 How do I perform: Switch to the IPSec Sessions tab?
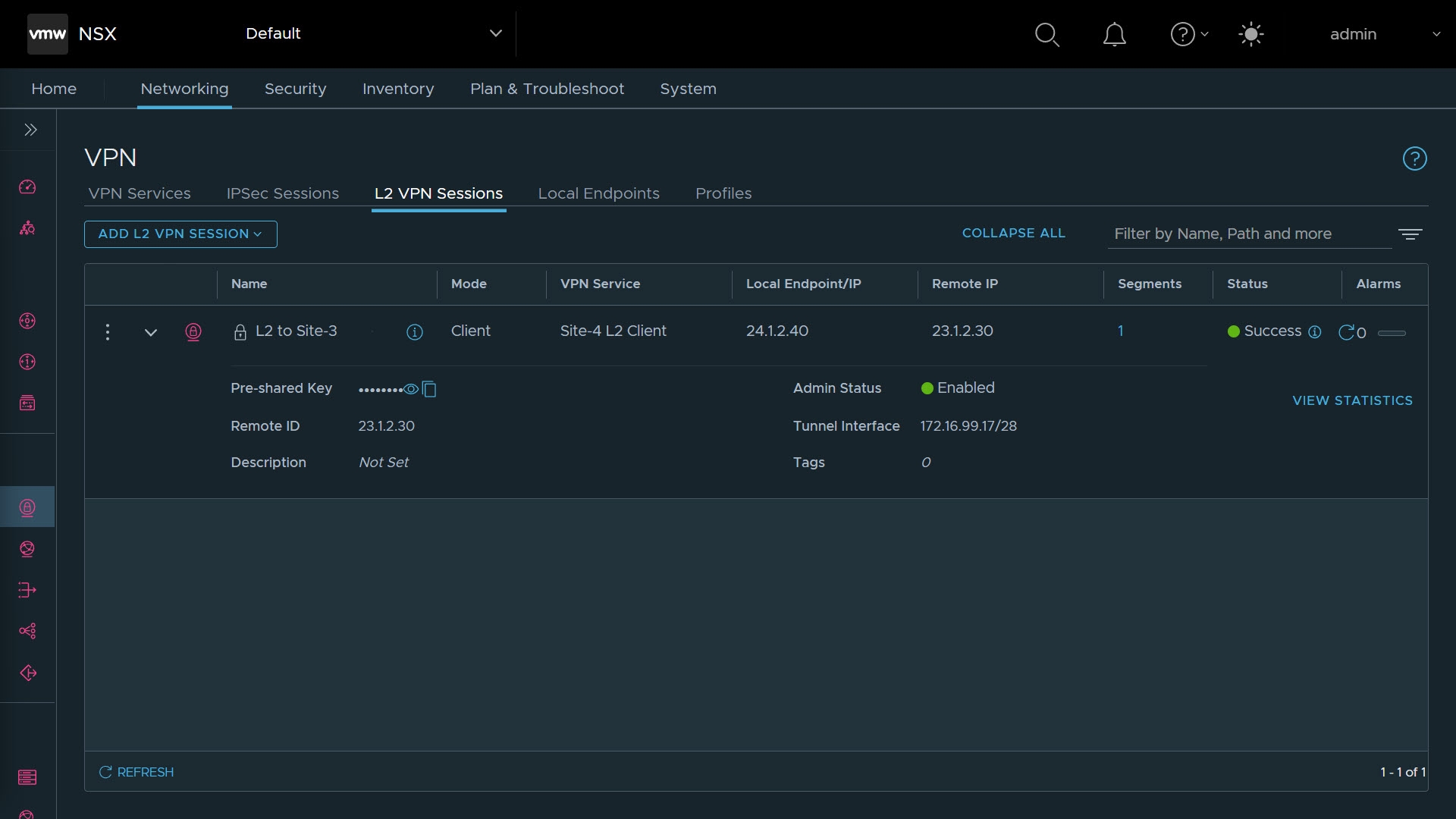point(282,193)
